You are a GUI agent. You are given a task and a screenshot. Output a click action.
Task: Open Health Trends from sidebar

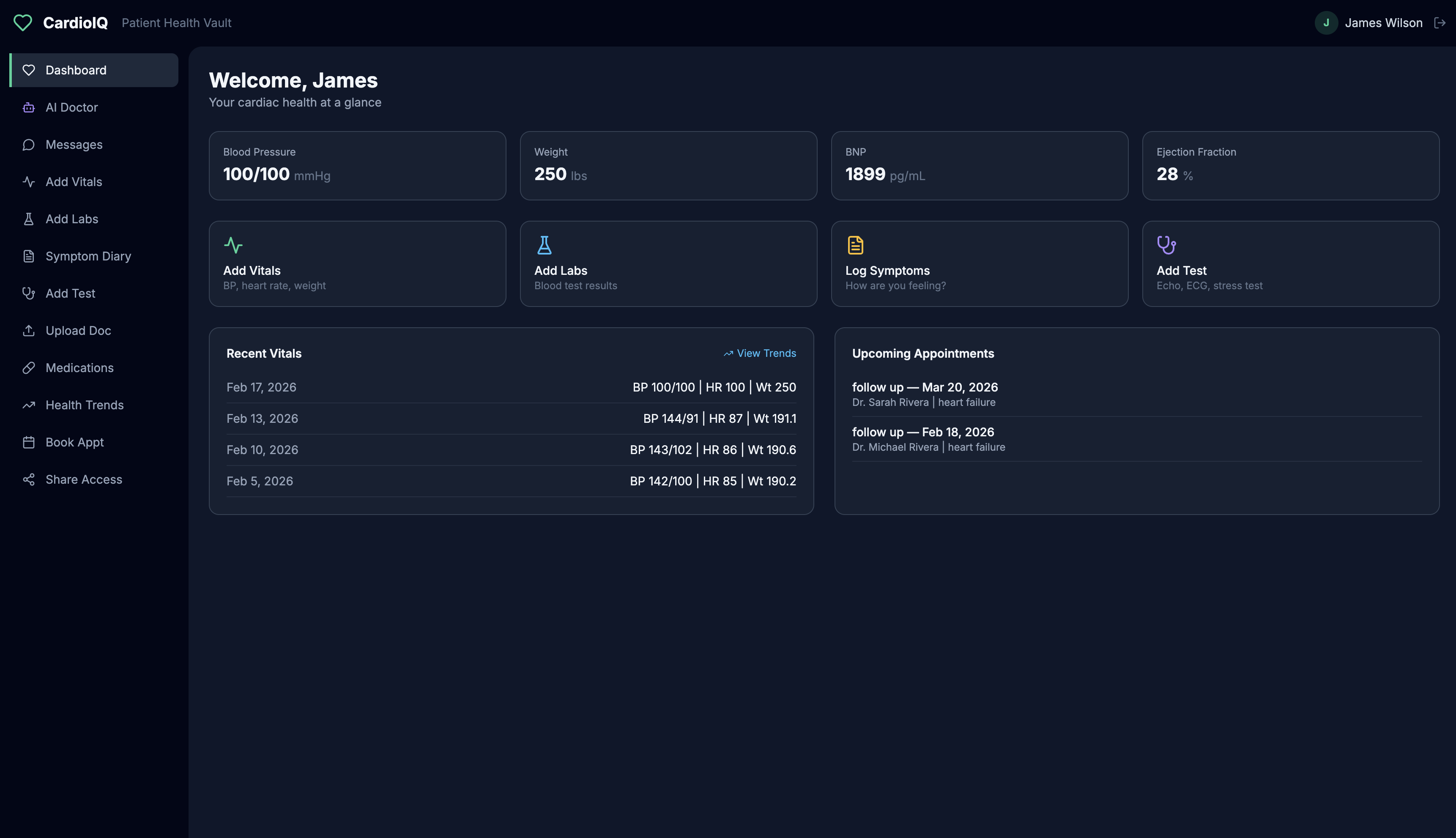click(x=84, y=405)
